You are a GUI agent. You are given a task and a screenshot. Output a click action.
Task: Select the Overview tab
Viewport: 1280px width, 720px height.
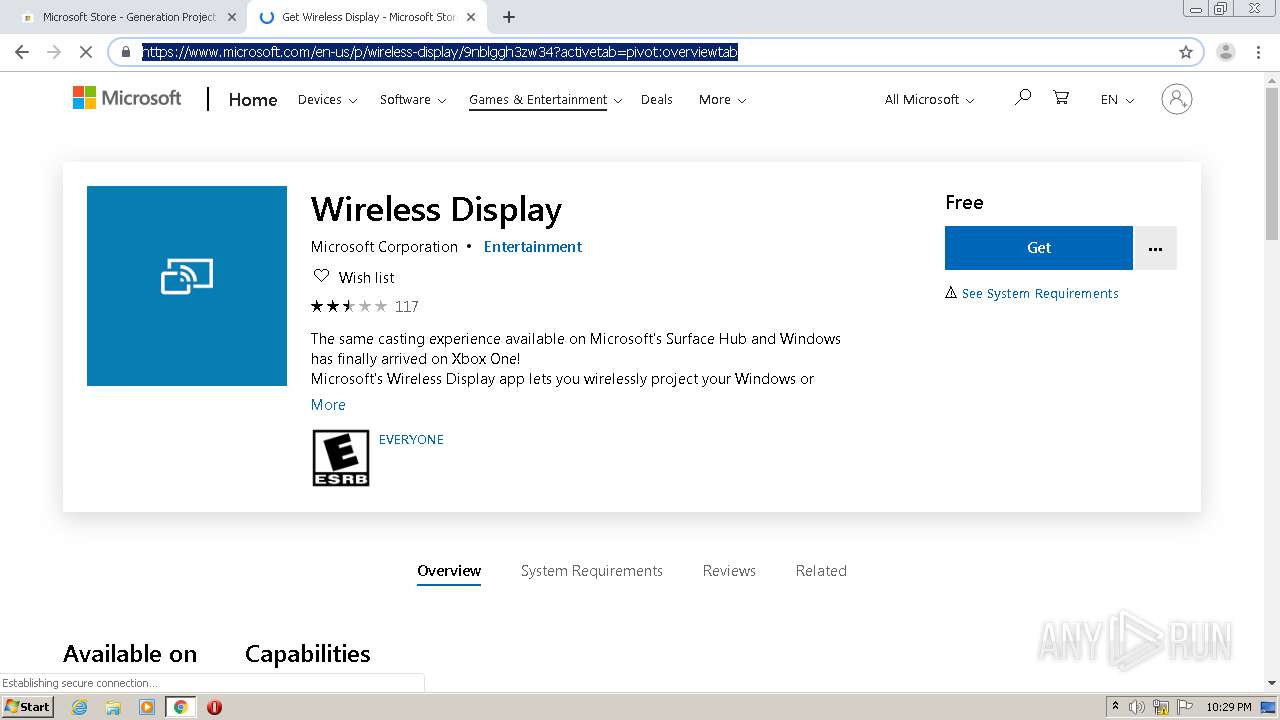pyautogui.click(x=449, y=571)
